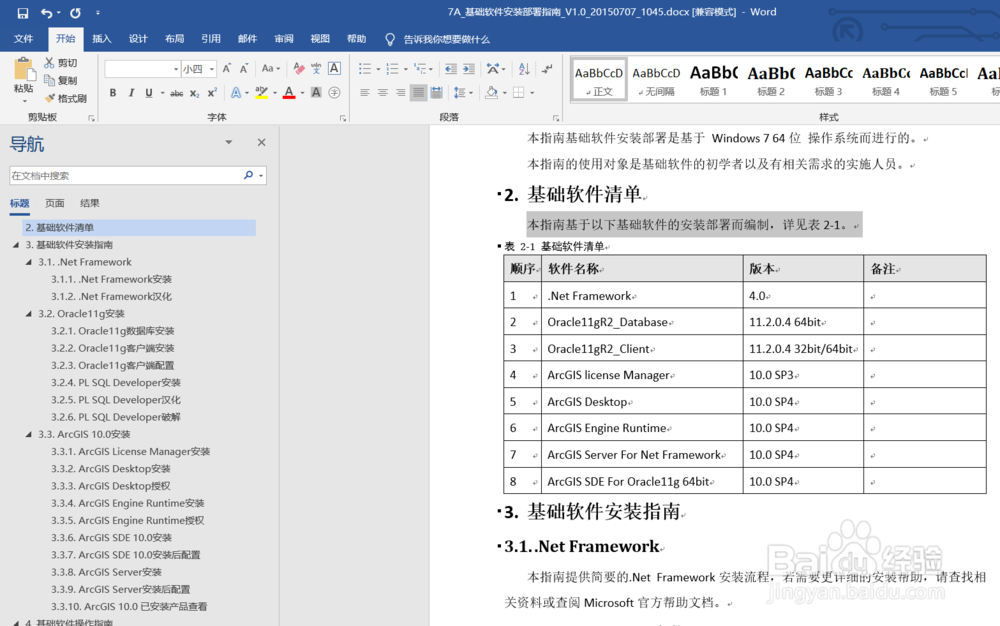Open the change case Aa dropdown
The image size is (1000, 626).
[x=271, y=68]
